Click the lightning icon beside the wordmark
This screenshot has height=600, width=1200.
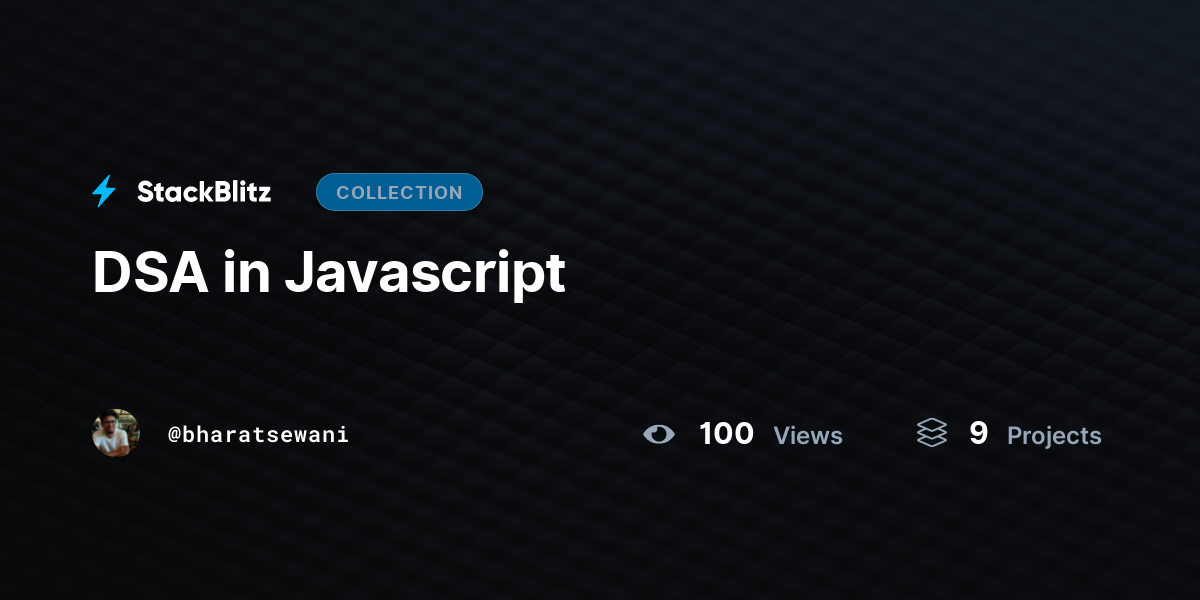(104, 191)
